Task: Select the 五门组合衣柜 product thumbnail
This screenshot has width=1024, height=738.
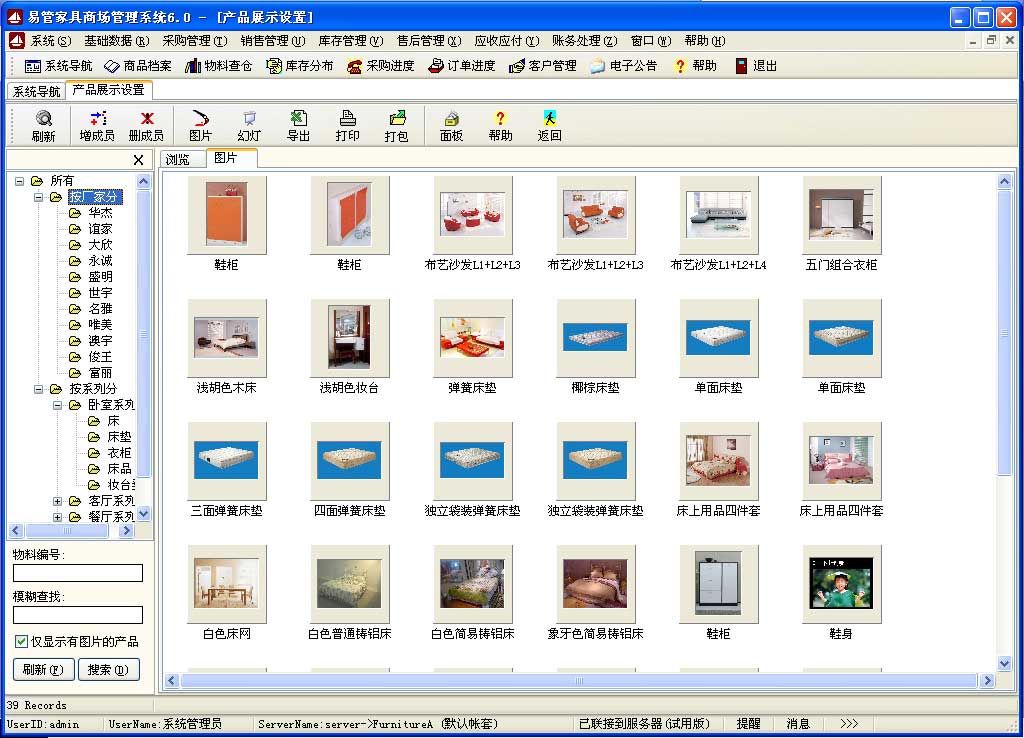Action: click(x=841, y=216)
